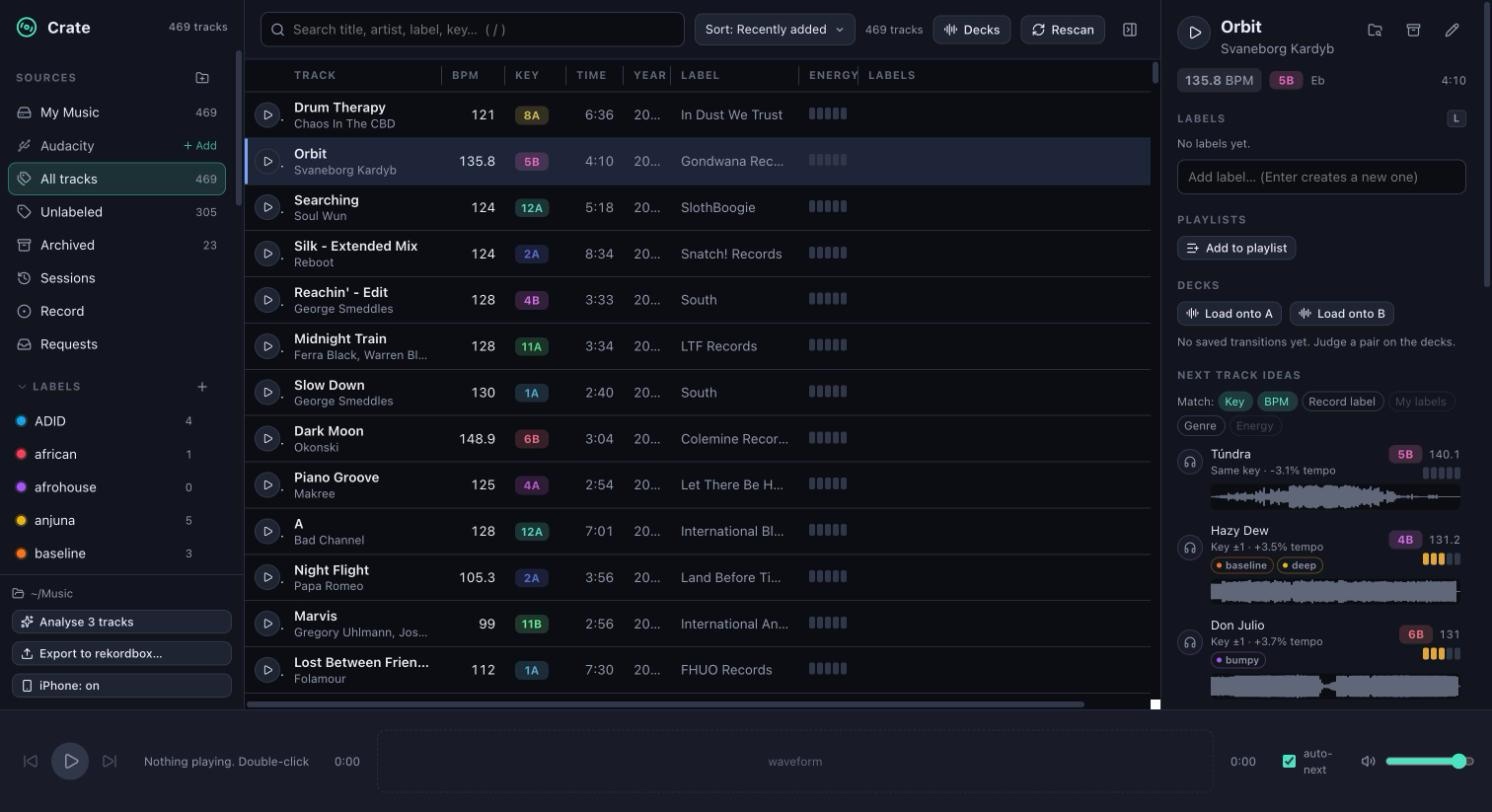The image size is (1492, 812).
Task: Toggle the auto-next checkbox
Action: pos(1289,761)
